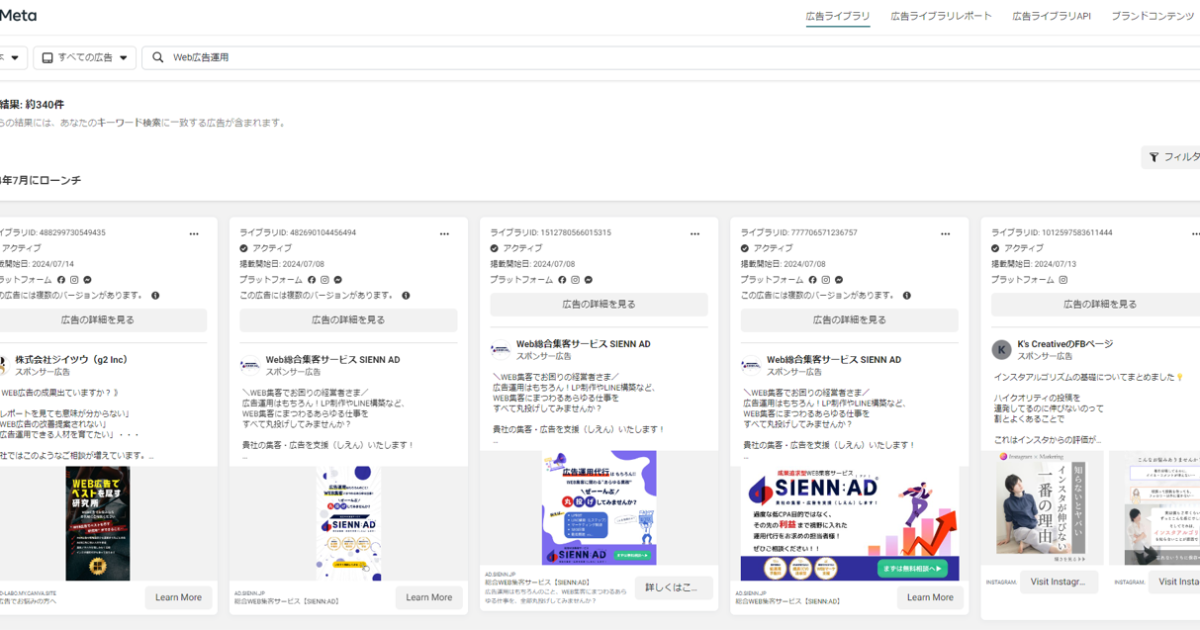
Task: Open SIENN:AD banner image on ad 777706571236757
Action: [850, 524]
